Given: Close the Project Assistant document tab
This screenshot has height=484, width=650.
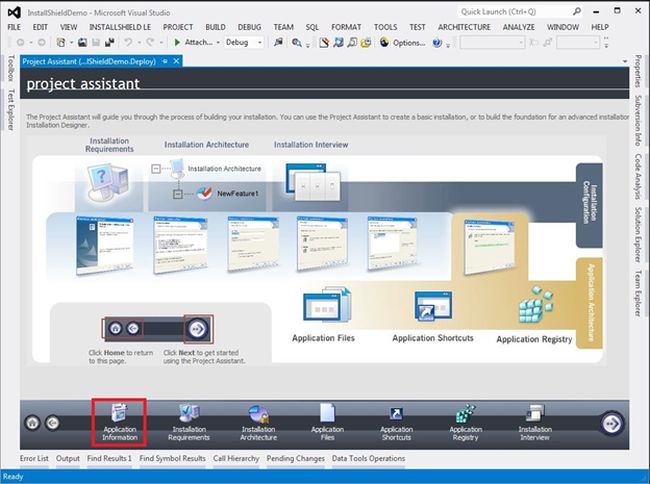Looking at the screenshot, I should pyautogui.click(x=176, y=61).
